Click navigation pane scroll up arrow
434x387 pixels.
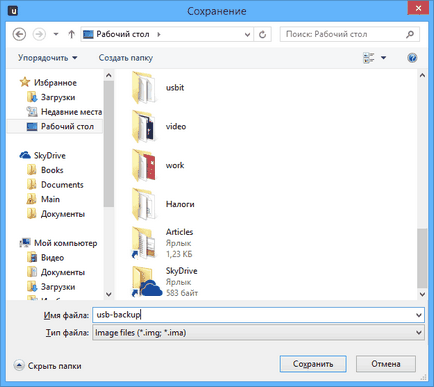coord(109,76)
